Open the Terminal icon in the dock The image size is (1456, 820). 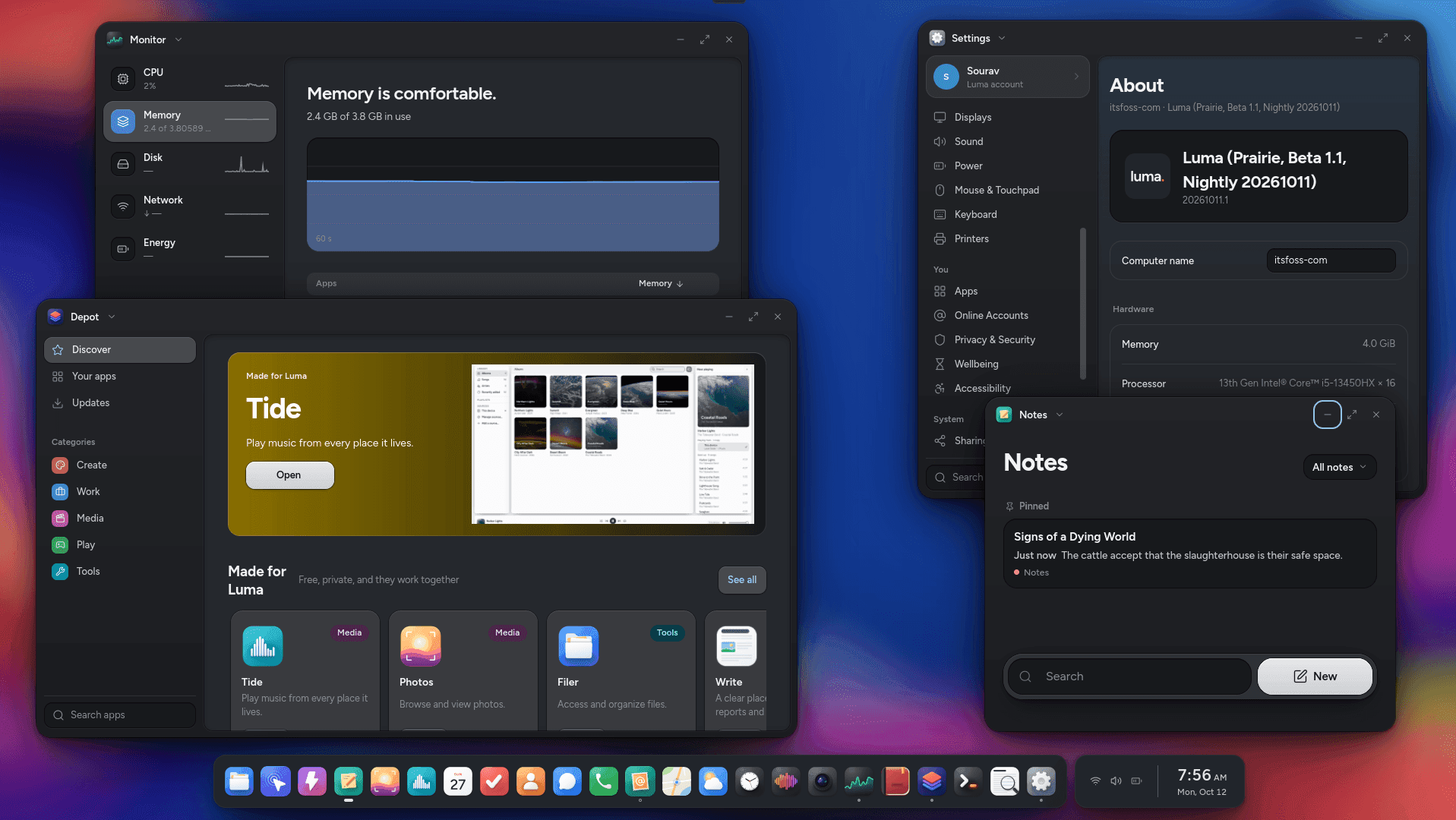[x=968, y=781]
